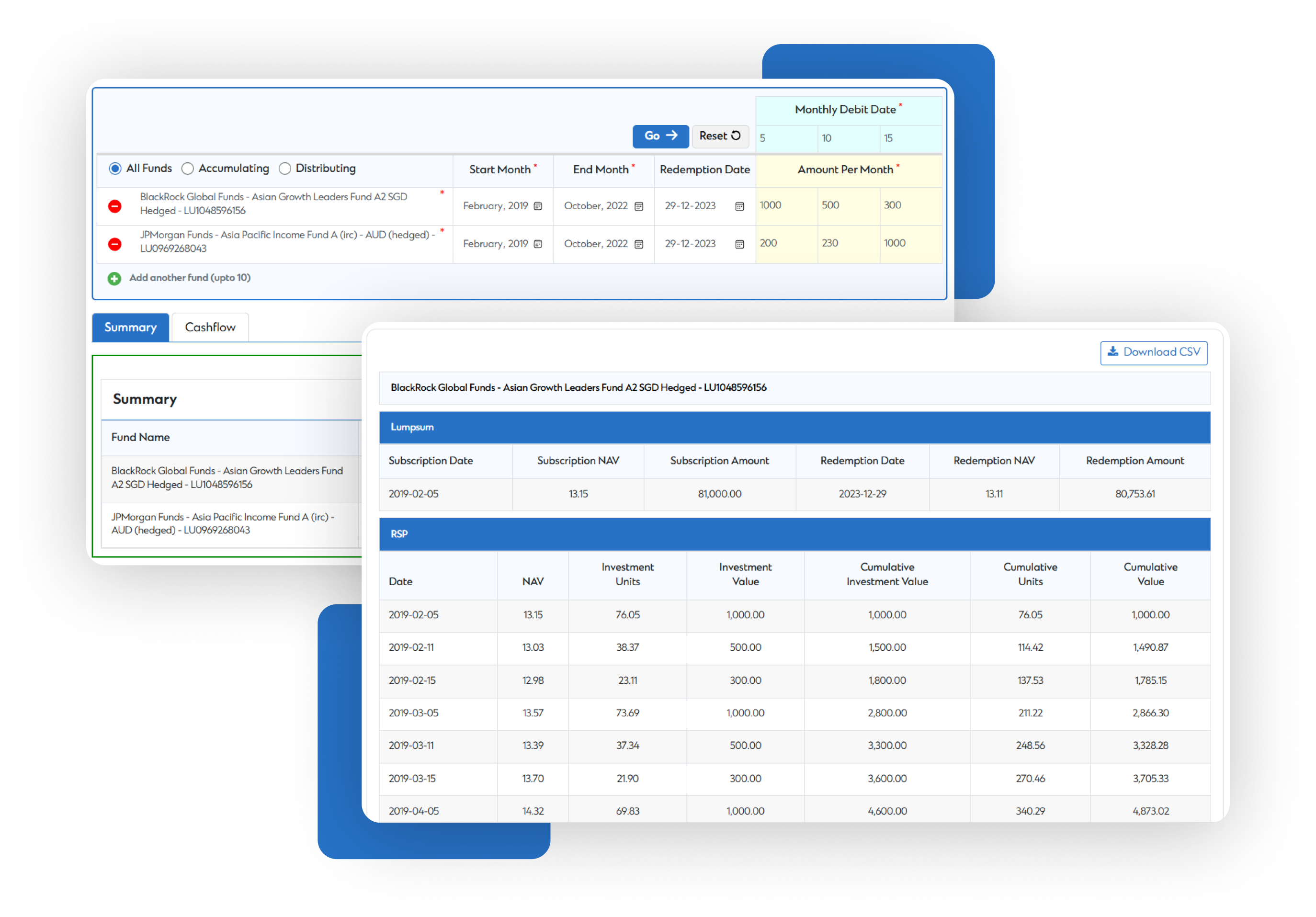Screen dimensions: 1316x917
Task: Click Redemption Amount value 80,753.61
Action: pos(1134,494)
